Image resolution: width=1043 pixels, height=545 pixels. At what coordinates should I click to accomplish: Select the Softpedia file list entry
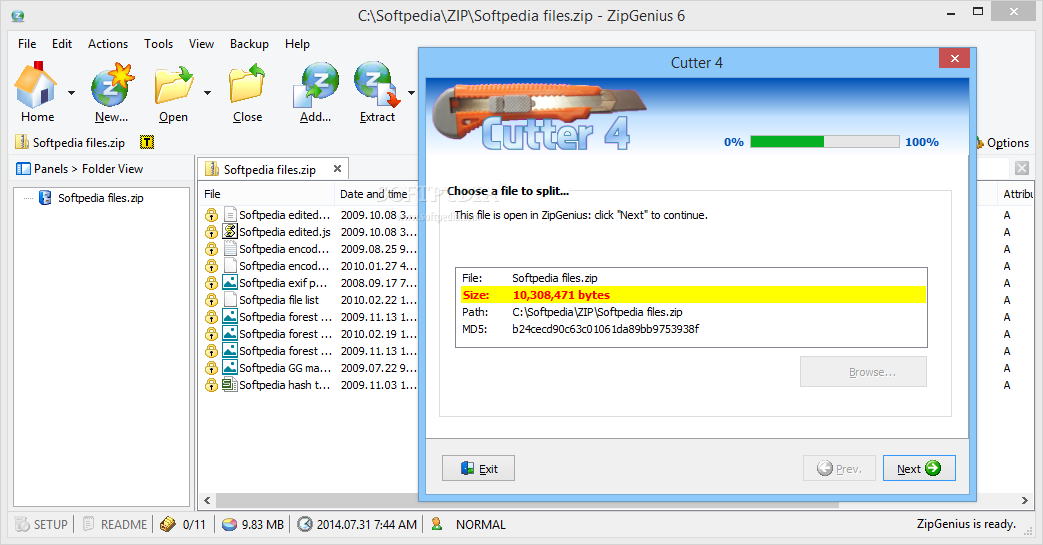(x=279, y=300)
